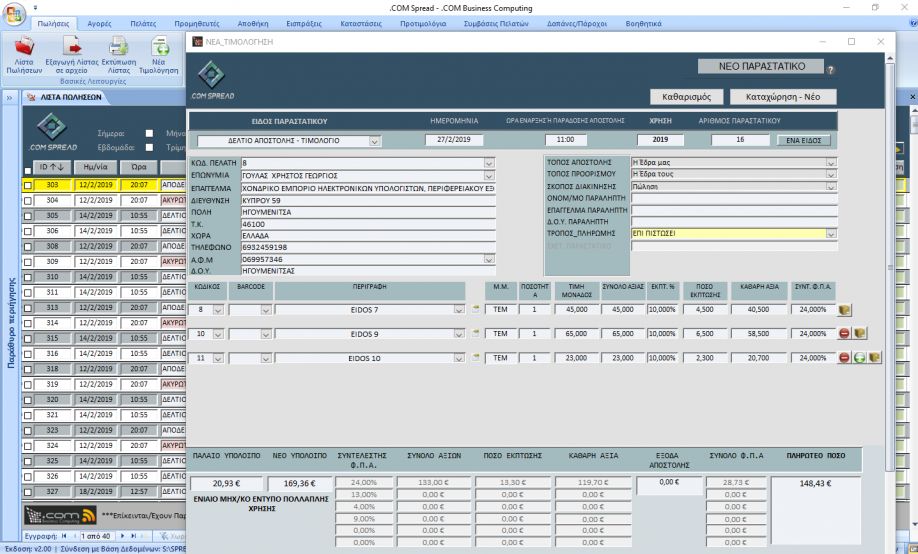Click note icon next to EIDOS 7
Viewport: 918px width, 554px height.
pos(475,309)
